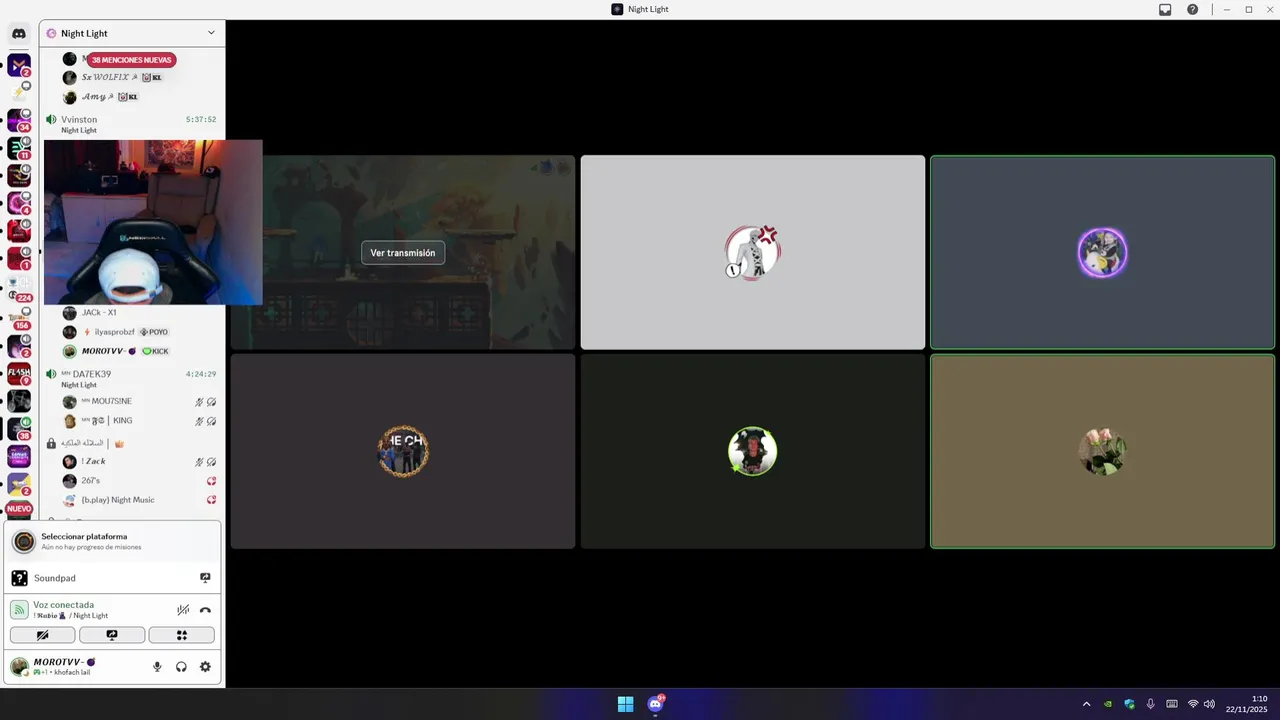This screenshot has height=720, width=1280.
Task: Disconnect from voice with hang-up icon
Action: tap(205, 610)
